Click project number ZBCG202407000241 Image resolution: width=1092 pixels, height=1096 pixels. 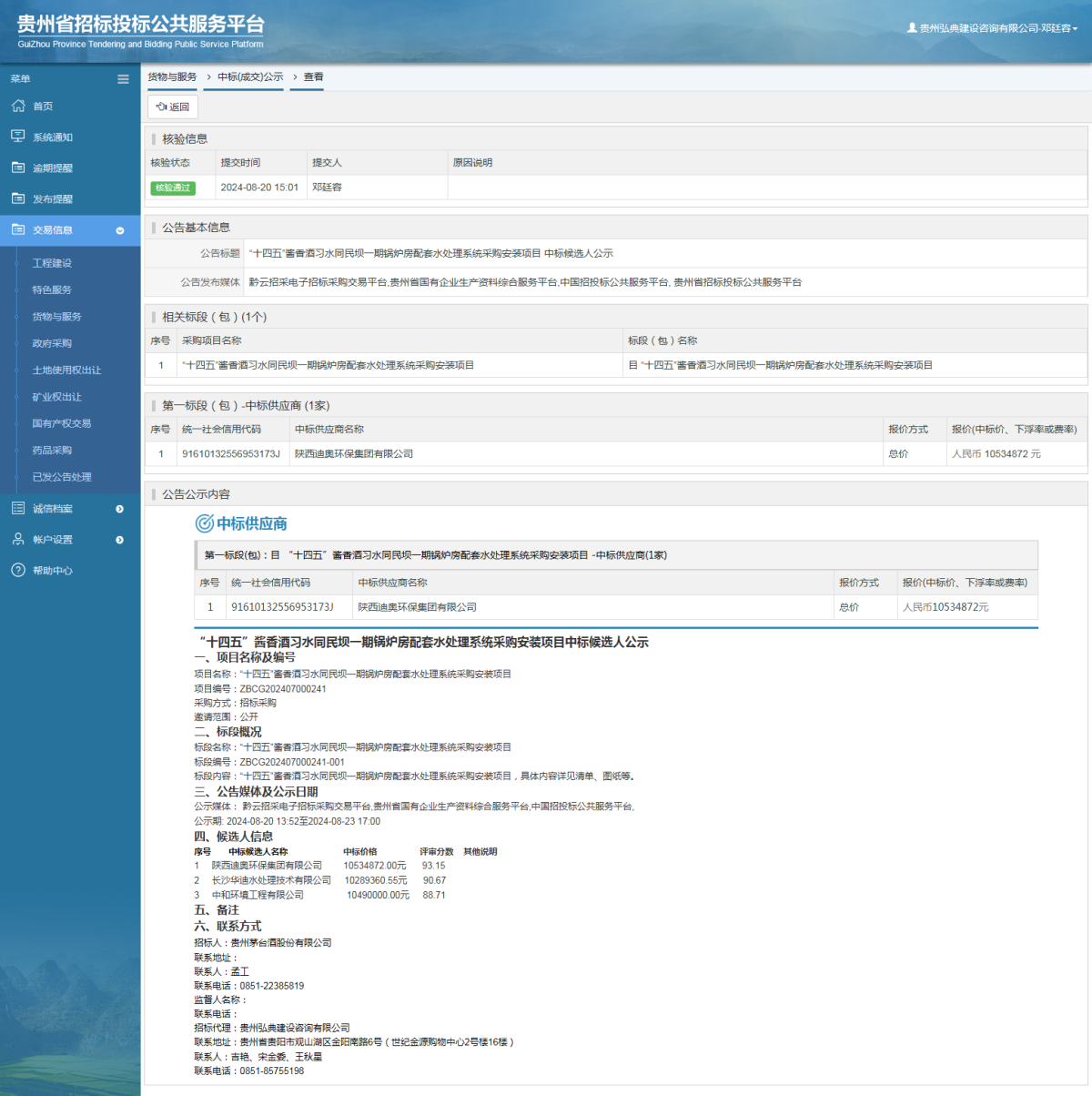tap(283, 689)
